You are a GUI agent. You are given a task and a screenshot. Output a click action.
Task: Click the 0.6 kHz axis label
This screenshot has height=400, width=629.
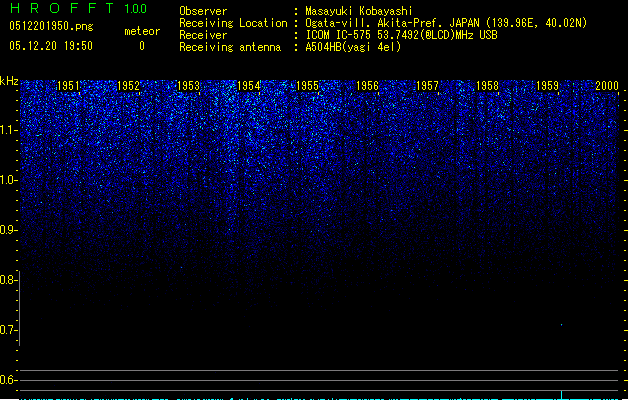click(x=8, y=380)
